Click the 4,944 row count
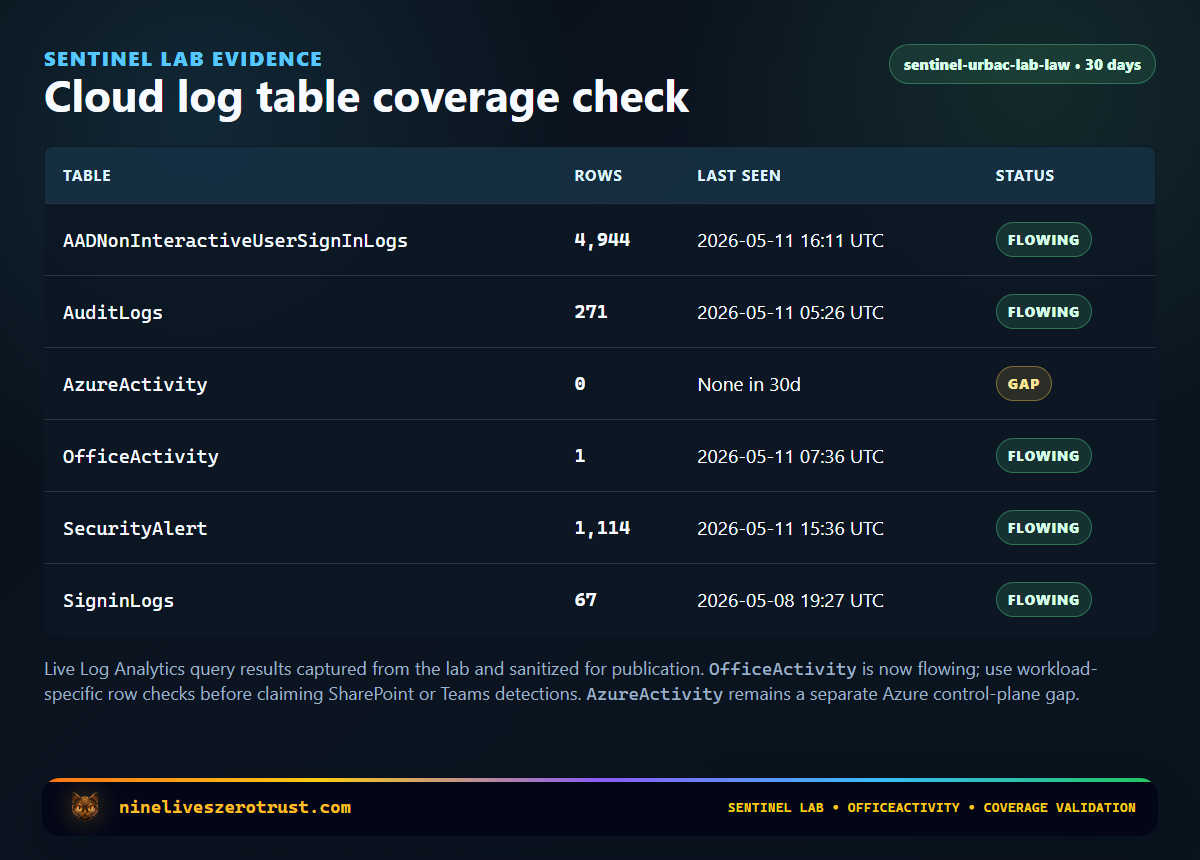1200x860 pixels. pos(602,240)
